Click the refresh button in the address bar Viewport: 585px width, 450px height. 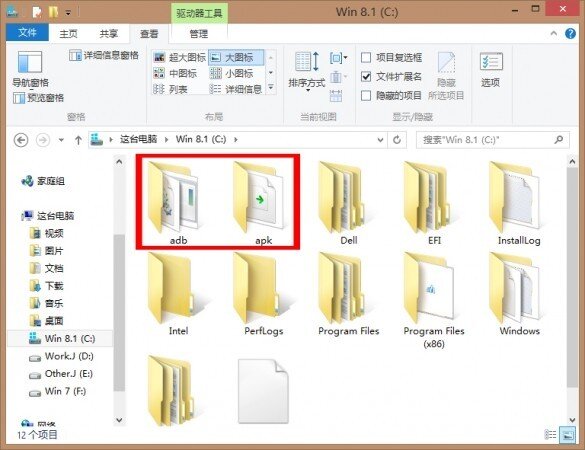[397, 140]
